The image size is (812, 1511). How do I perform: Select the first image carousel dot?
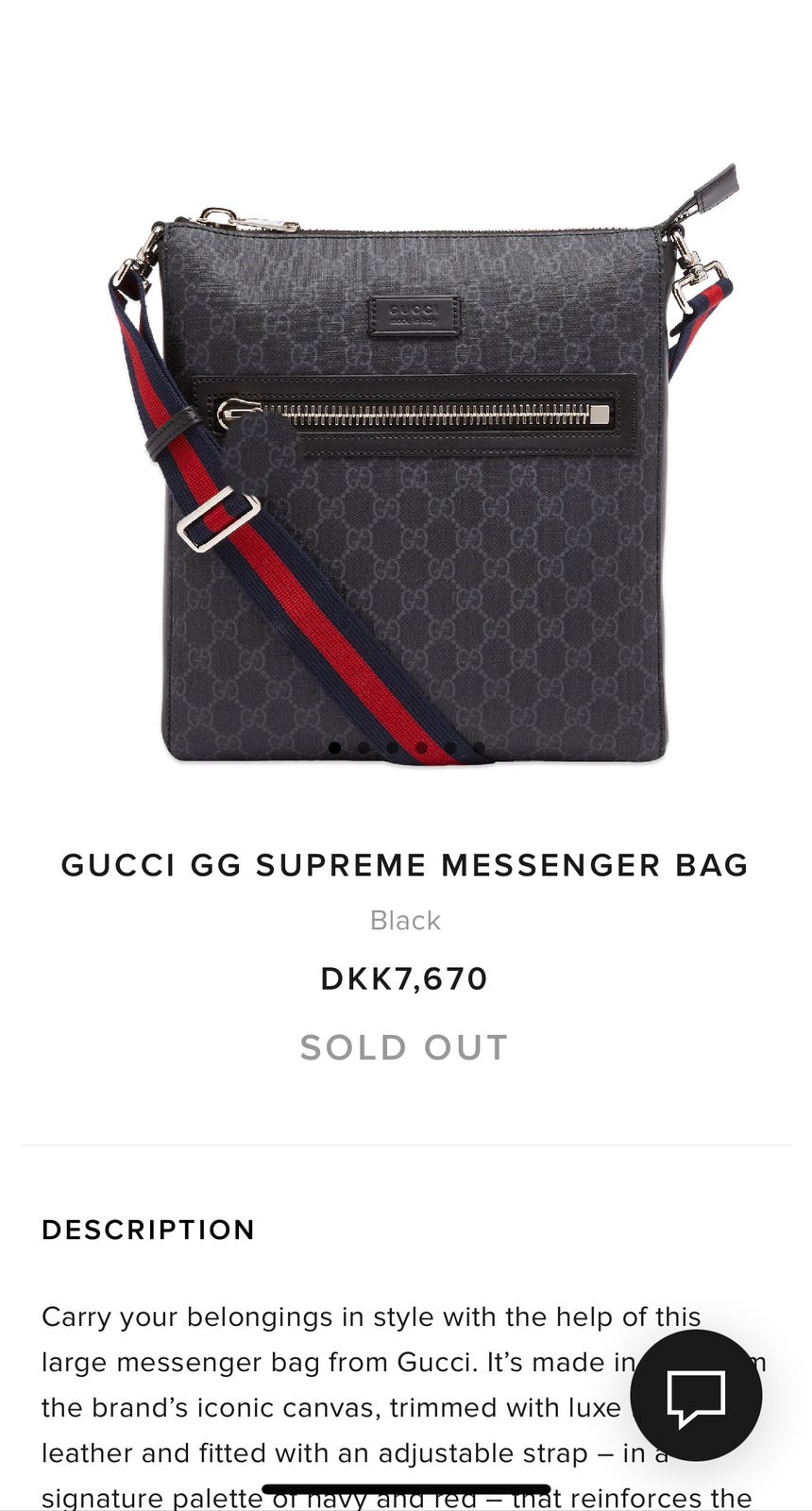(334, 748)
